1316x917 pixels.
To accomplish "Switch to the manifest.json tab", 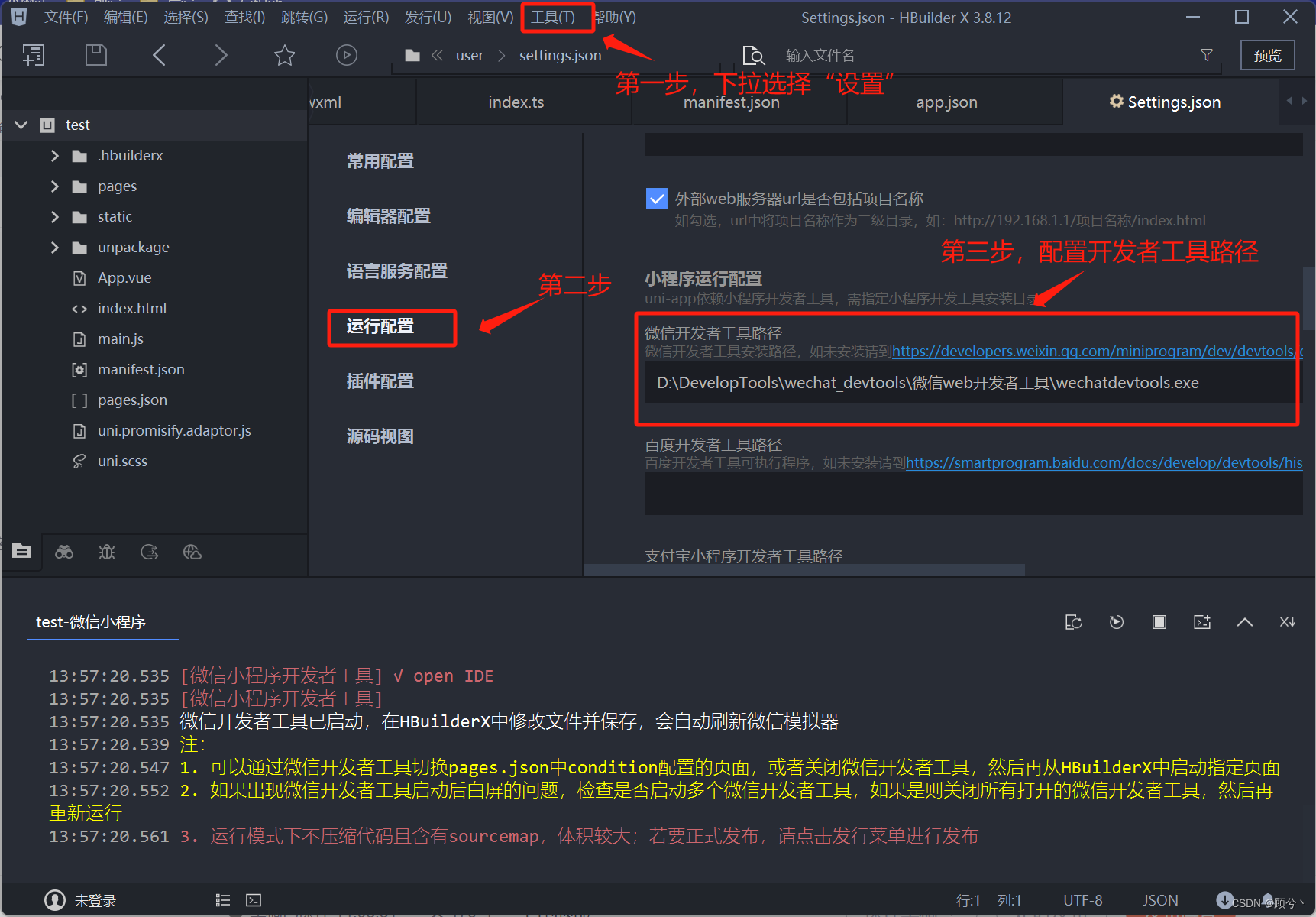I will [x=739, y=102].
